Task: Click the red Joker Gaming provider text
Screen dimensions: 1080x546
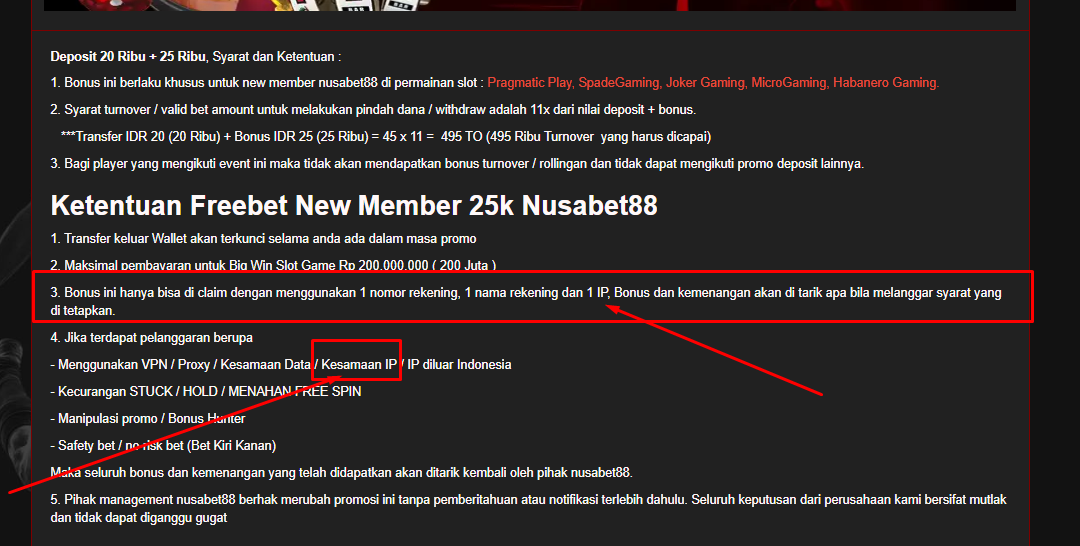Action: [706, 83]
